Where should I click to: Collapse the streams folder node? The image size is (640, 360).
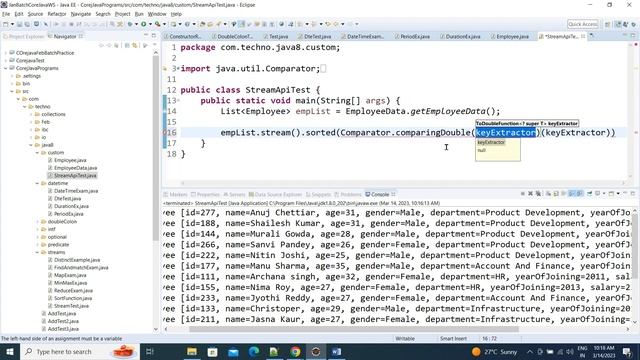pos(37,252)
